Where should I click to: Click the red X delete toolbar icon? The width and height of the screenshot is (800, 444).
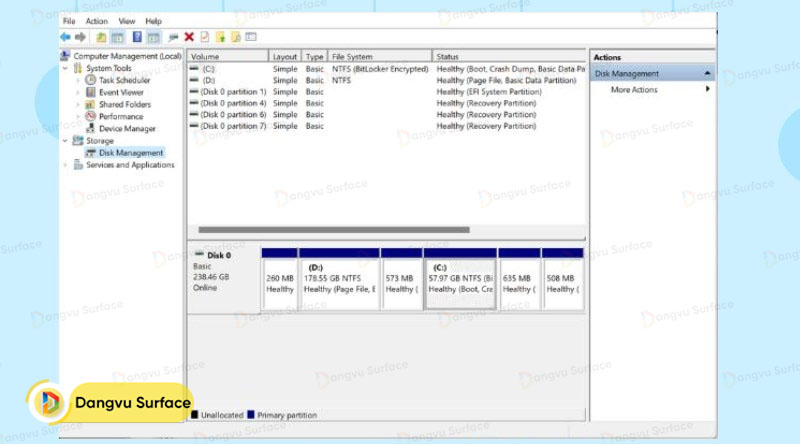[x=189, y=37]
